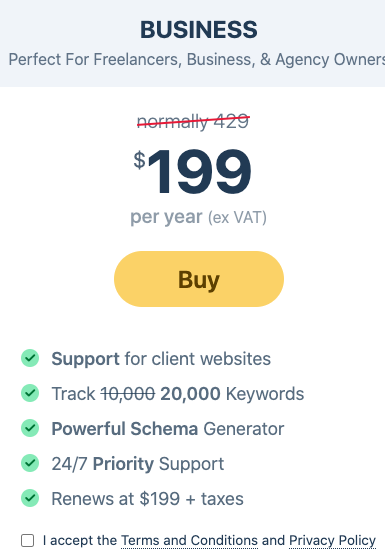385x557 pixels.
Task: Click the '(ex VAT)' note
Action: [x=237, y=217]
